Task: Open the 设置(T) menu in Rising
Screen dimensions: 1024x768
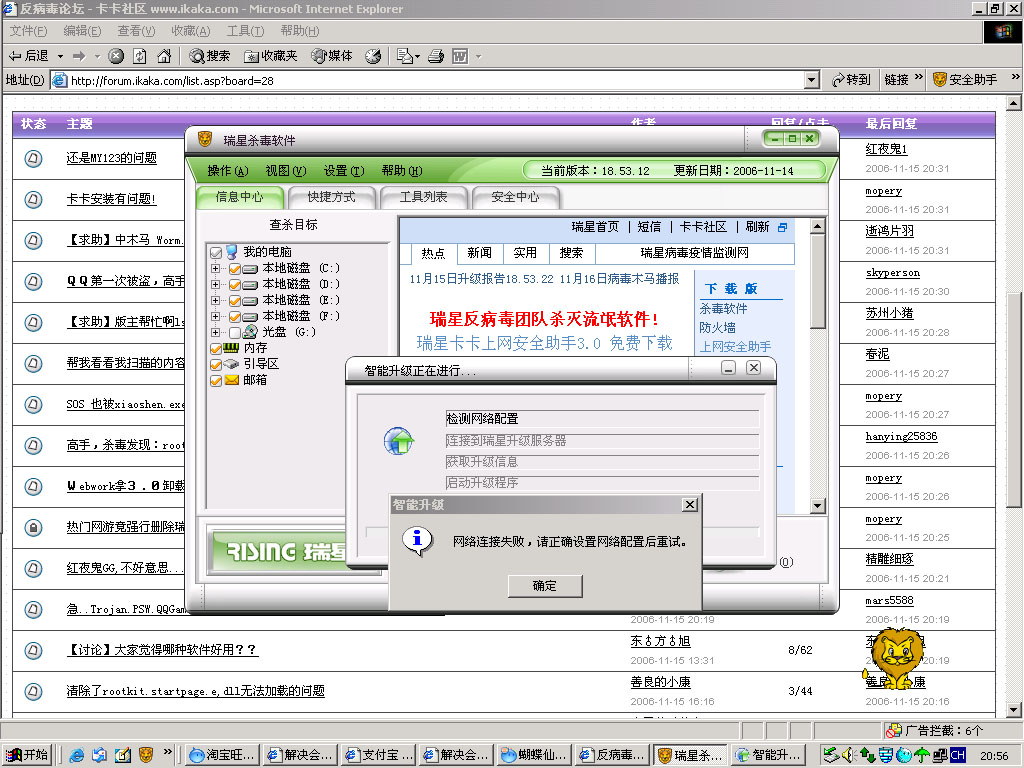Action: 344,170
